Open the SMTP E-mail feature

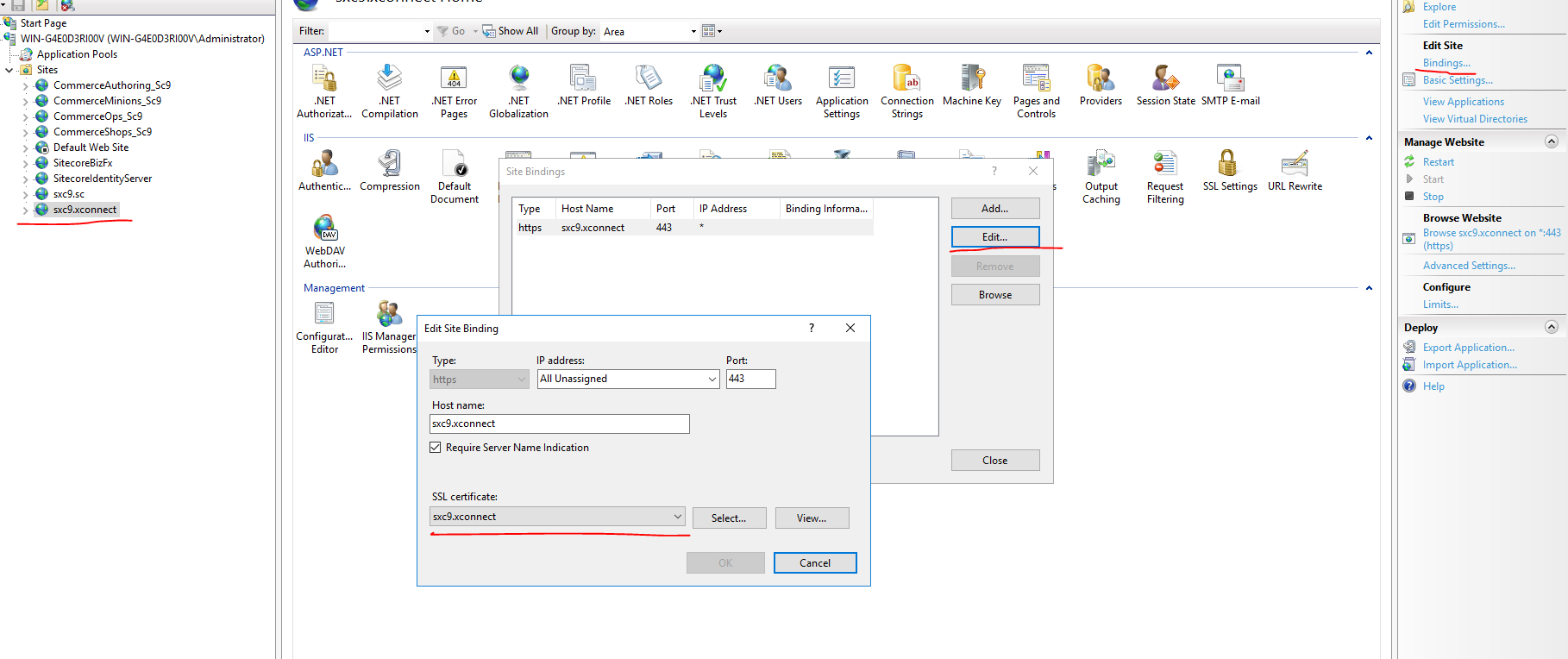1230,85
